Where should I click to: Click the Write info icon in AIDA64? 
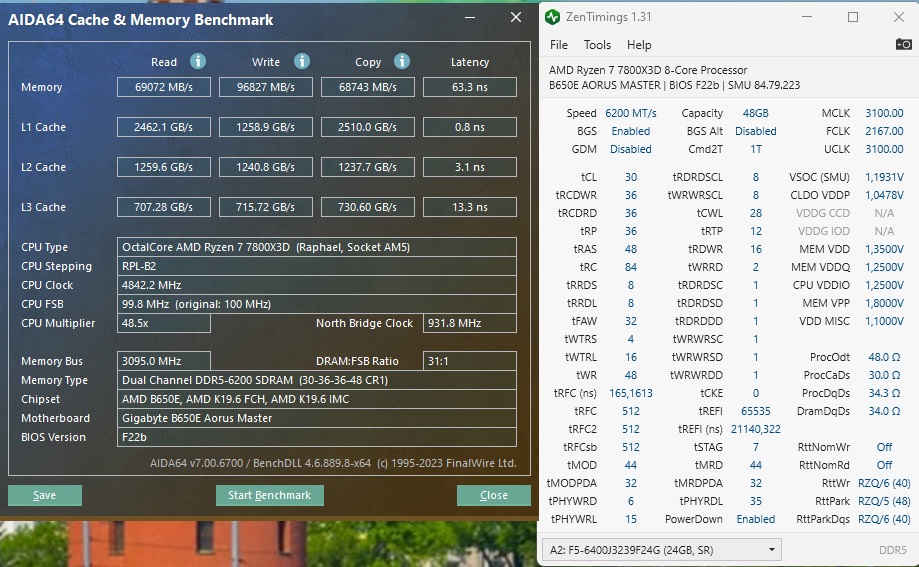[x=302, y=61]
